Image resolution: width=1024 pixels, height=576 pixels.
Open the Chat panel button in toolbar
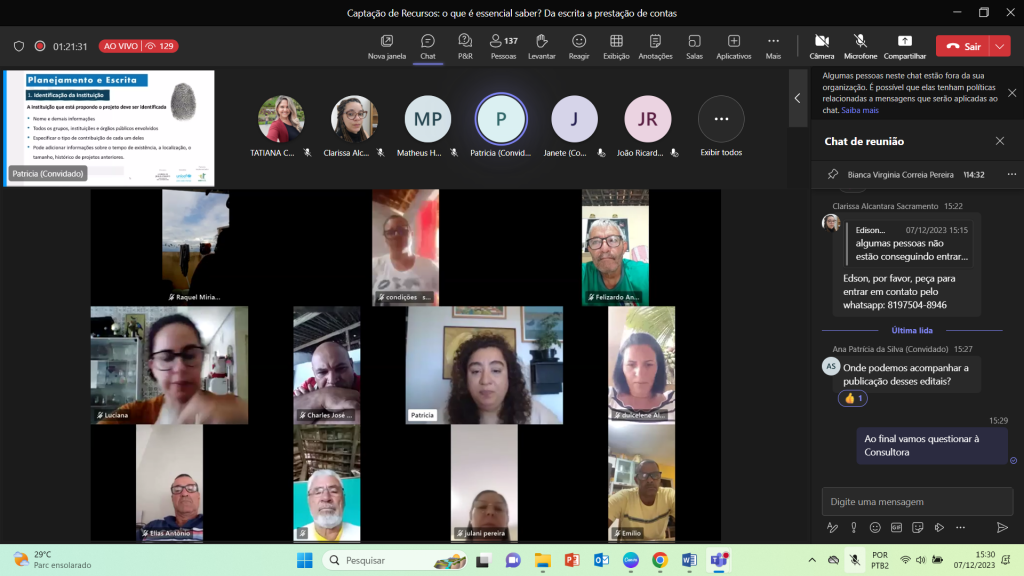pyautogui.click(x=428, y=47)
